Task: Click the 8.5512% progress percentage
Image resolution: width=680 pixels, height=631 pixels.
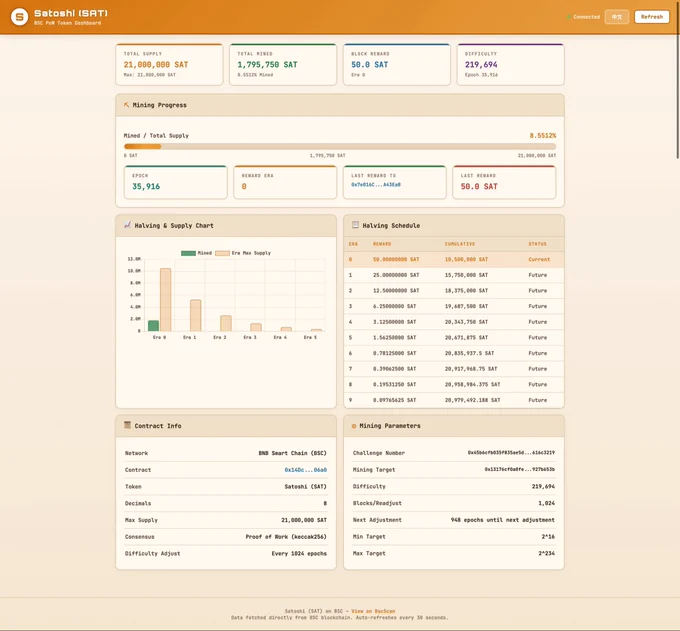Action: point(543,136)
